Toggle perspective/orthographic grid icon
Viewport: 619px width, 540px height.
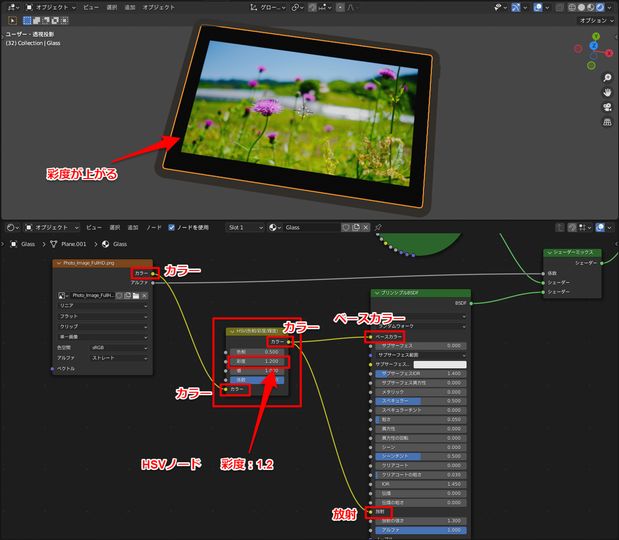(x=607, y=122)
